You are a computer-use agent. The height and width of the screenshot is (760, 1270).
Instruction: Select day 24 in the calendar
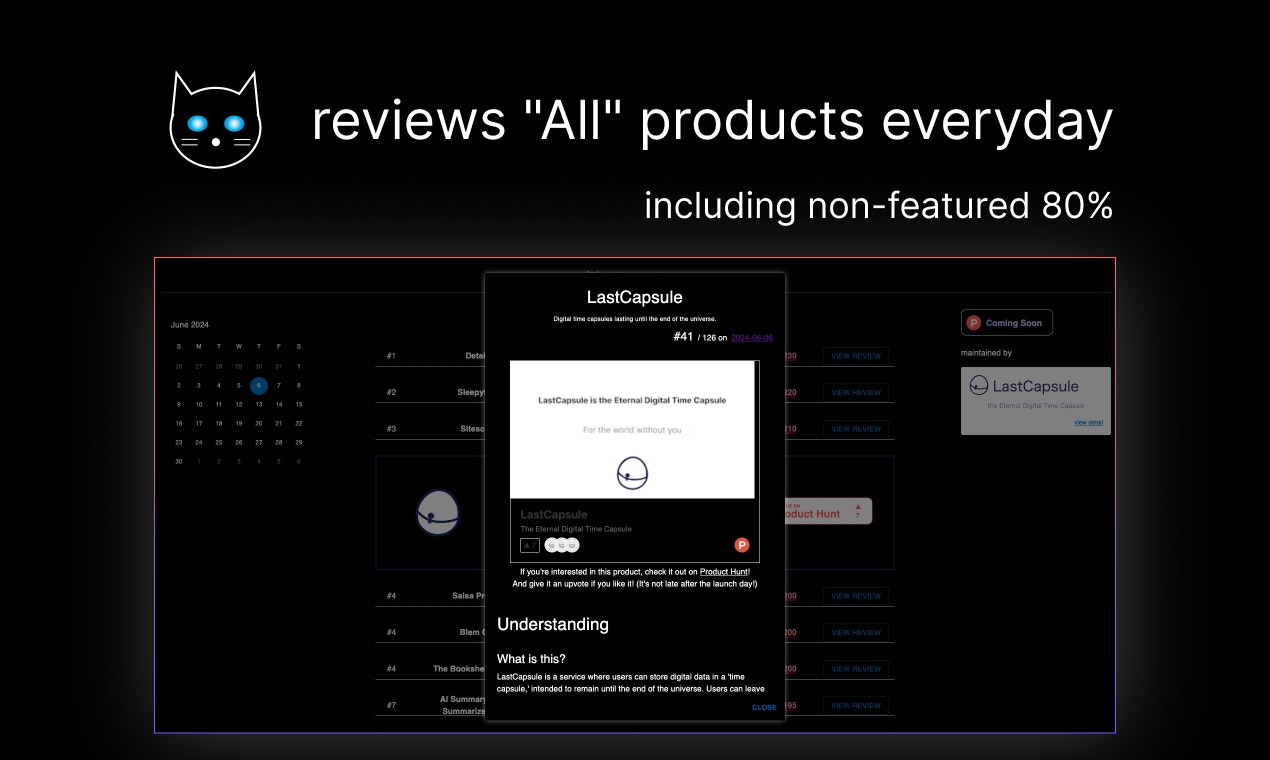coord(199,442)
